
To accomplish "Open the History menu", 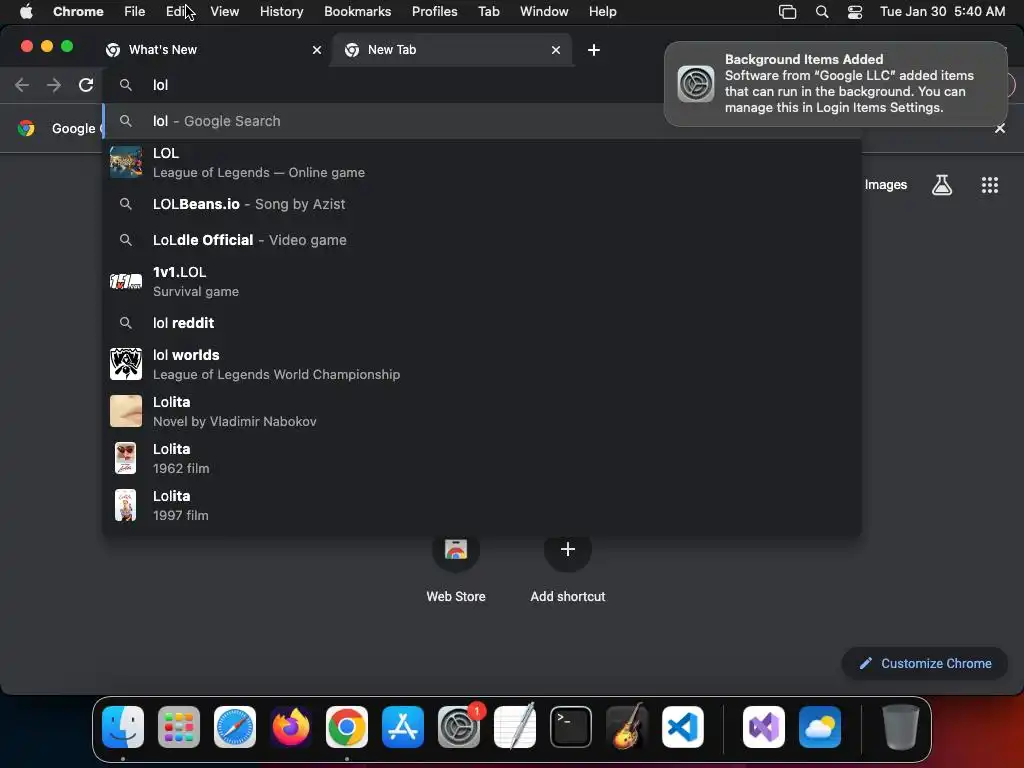I will (281, 12).
